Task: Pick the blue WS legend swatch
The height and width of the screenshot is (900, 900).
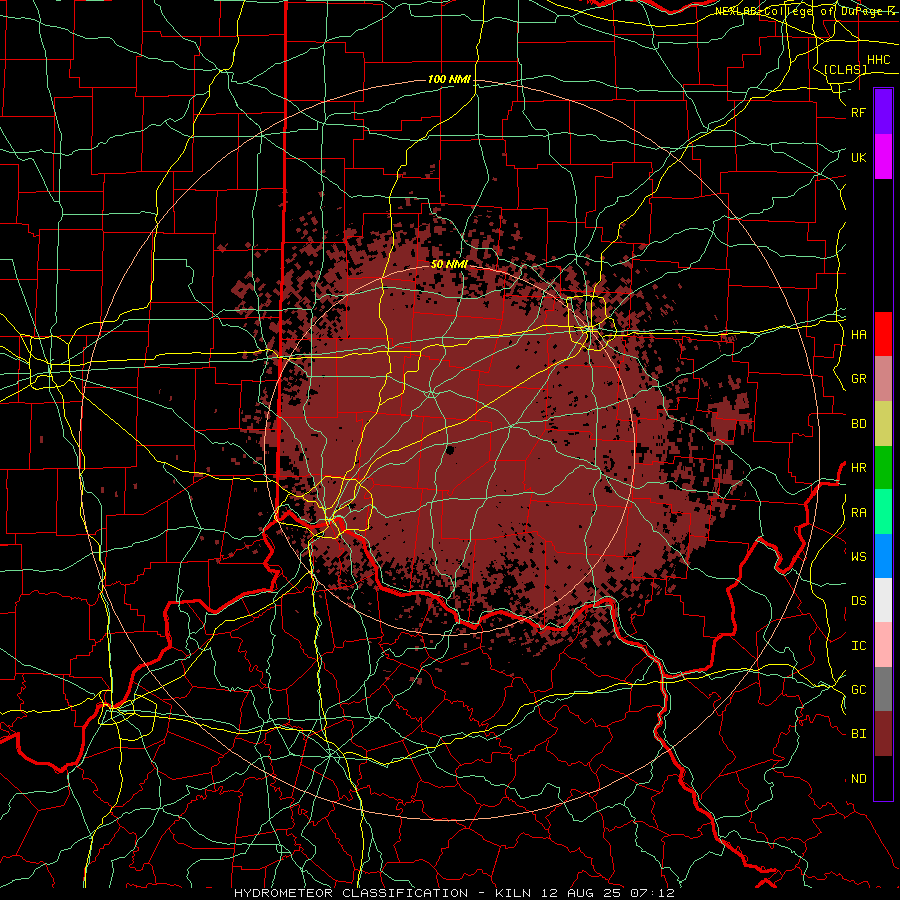Action: (x=883, y=556)
